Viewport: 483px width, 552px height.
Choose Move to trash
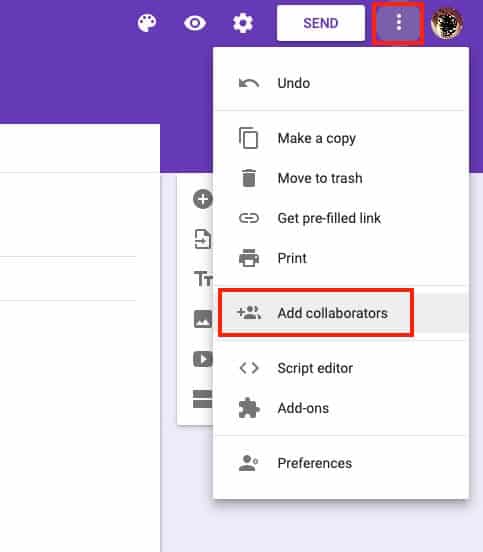click(x=341, y=178)
